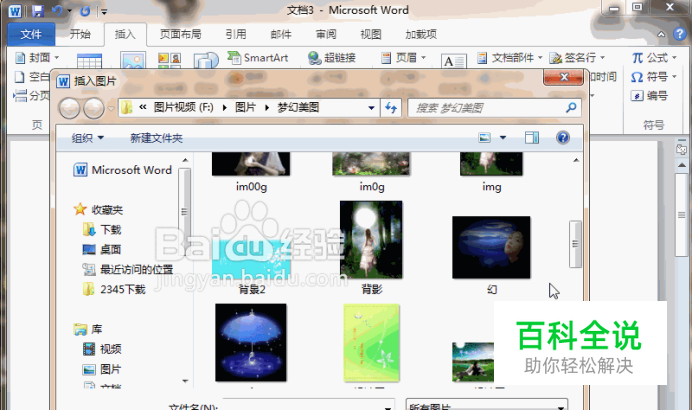
Task: Switch to the 页面布局 ribbon tab
Action: pos(181,34)
